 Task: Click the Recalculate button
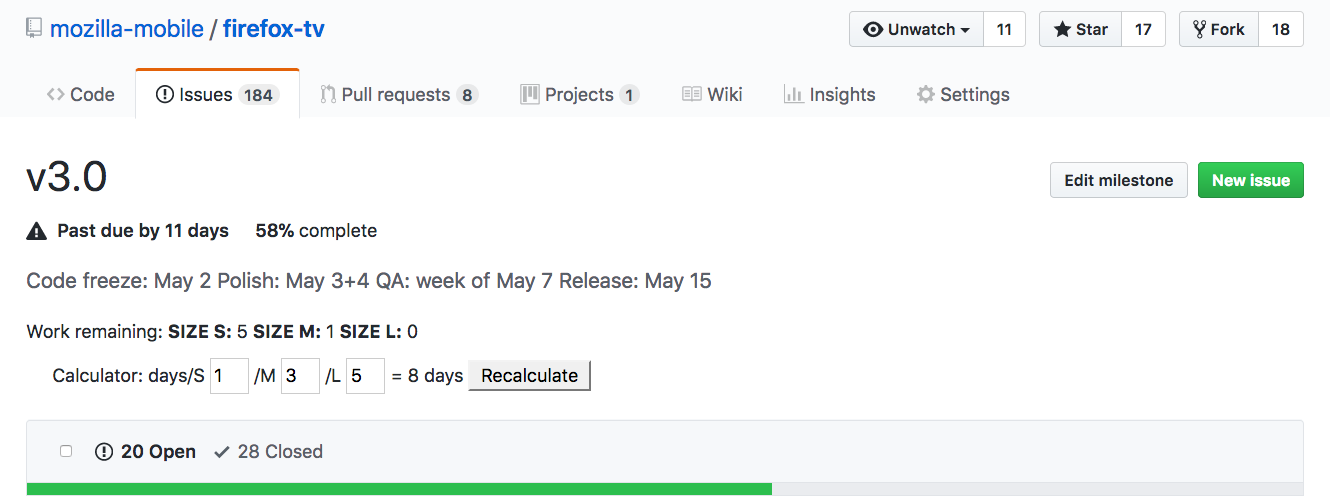point(529,376)
